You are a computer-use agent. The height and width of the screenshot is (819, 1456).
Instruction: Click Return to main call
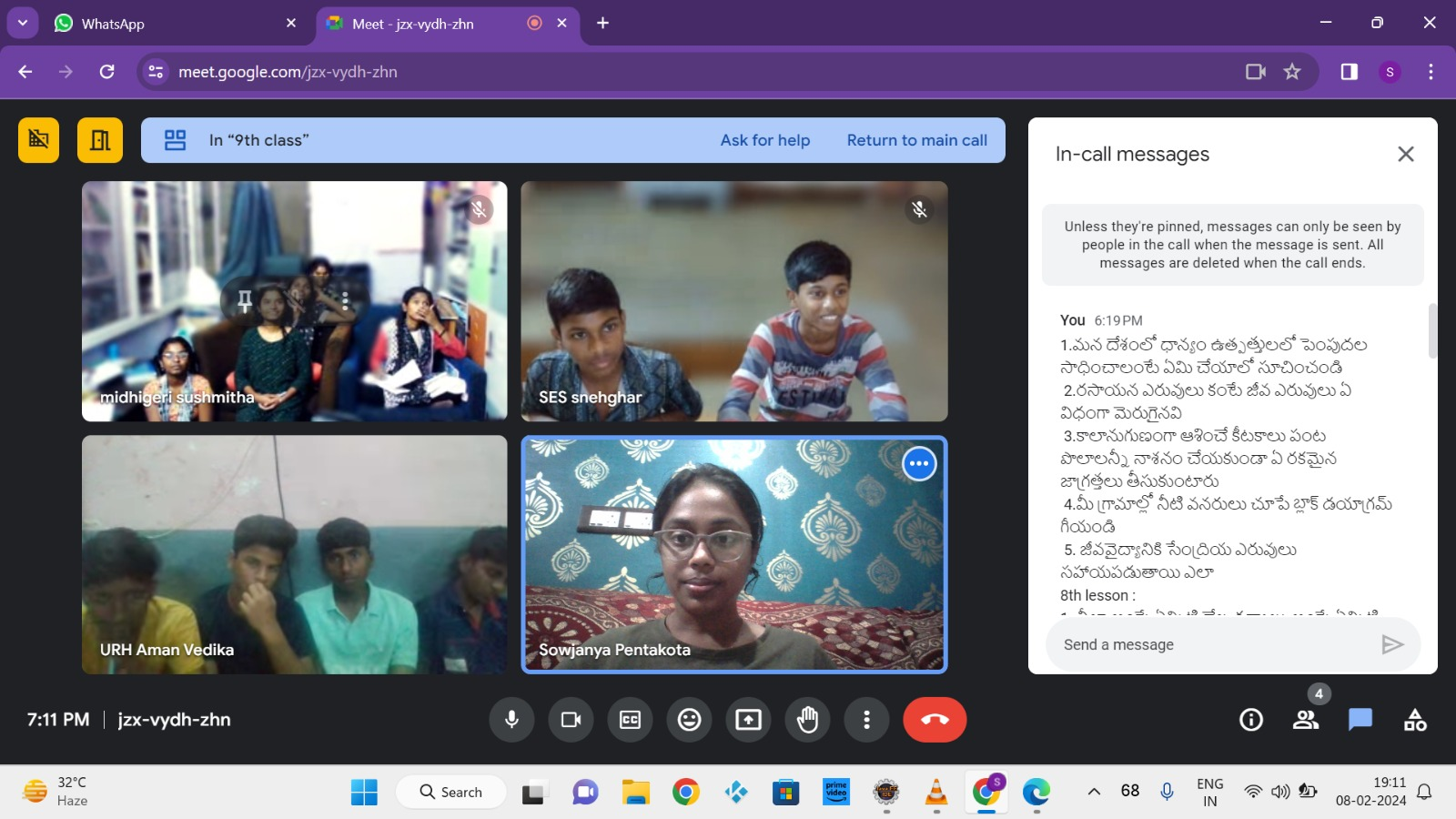pos(916,140)
